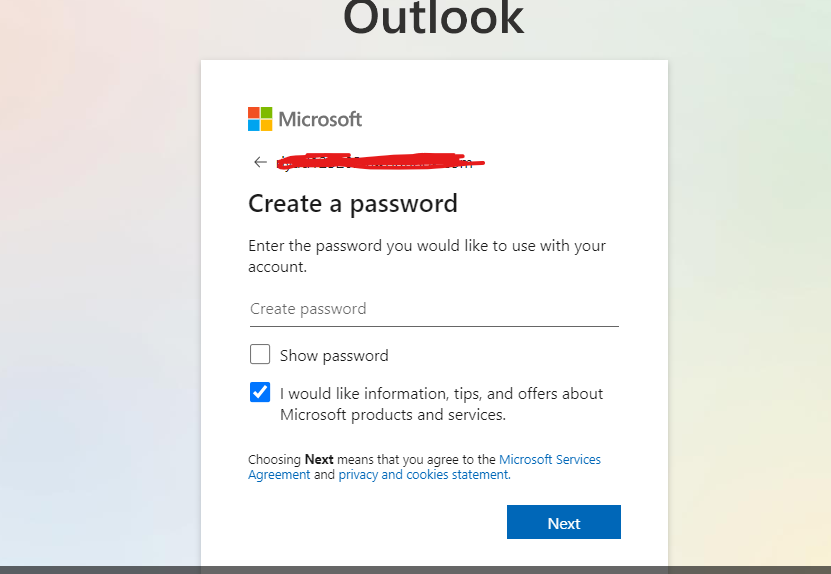831x574 pixels.
Task: Click the underline beneath the password field
Action: [433, 326]
